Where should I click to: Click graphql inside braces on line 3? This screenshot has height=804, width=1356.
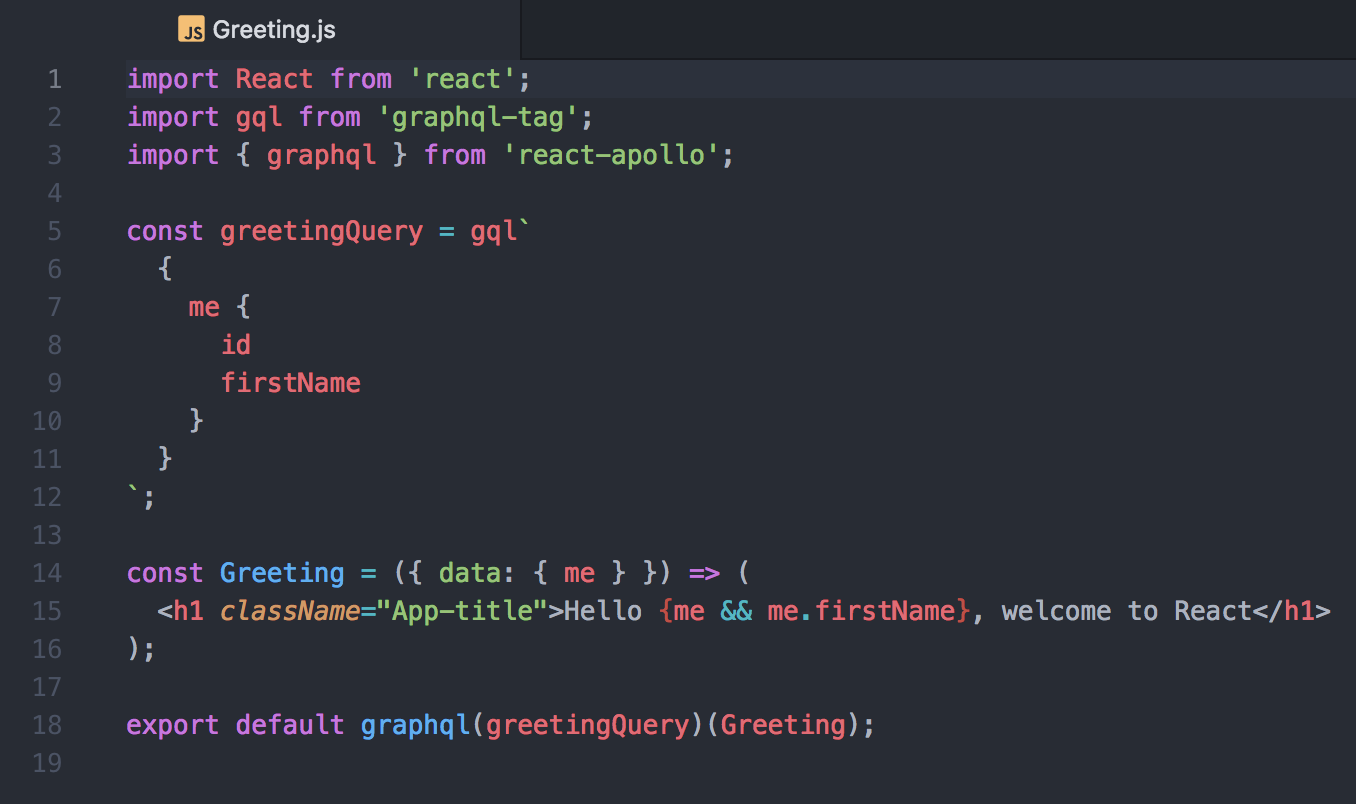[x=321, y=156]
